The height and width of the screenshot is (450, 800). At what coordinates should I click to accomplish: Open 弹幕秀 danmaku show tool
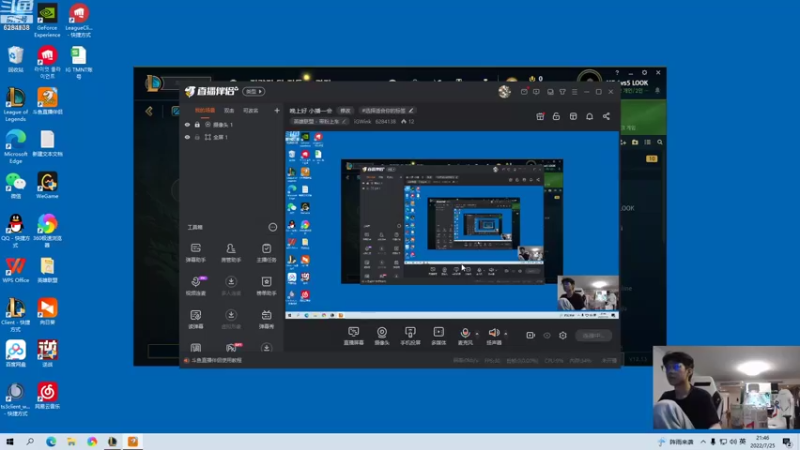coord(266,319)
